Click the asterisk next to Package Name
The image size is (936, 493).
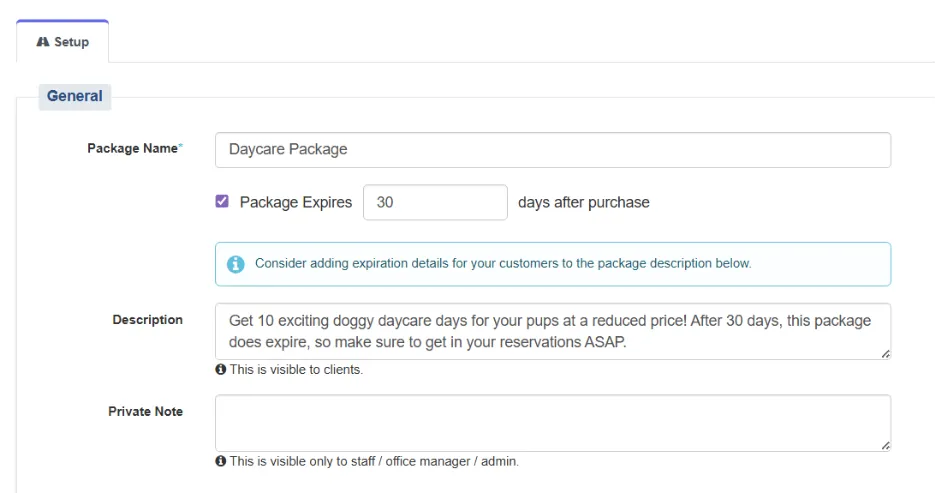click(180, 147)
